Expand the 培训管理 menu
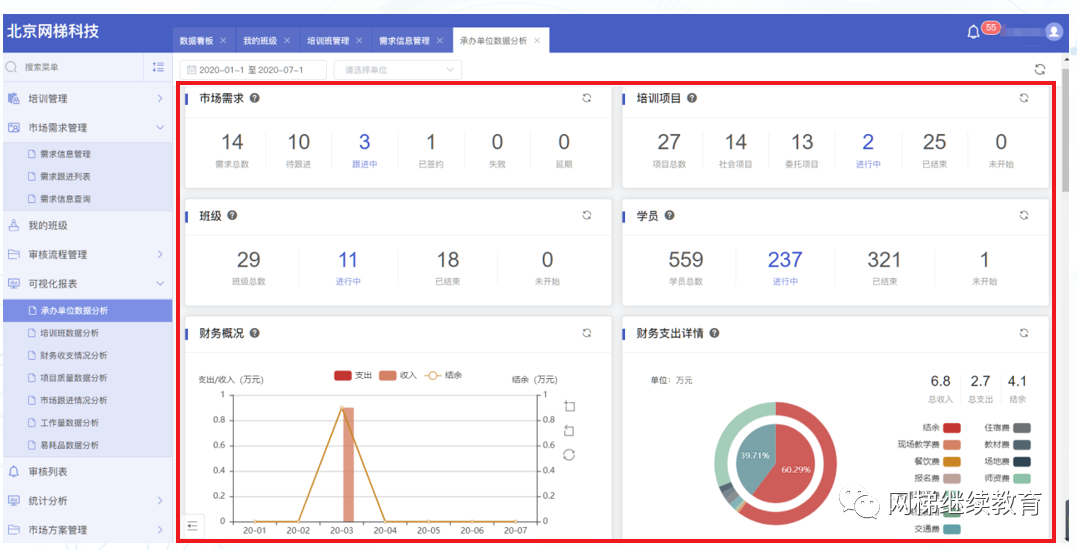Viewport: 1077px width, 550px height. click(x=87, y=99)
